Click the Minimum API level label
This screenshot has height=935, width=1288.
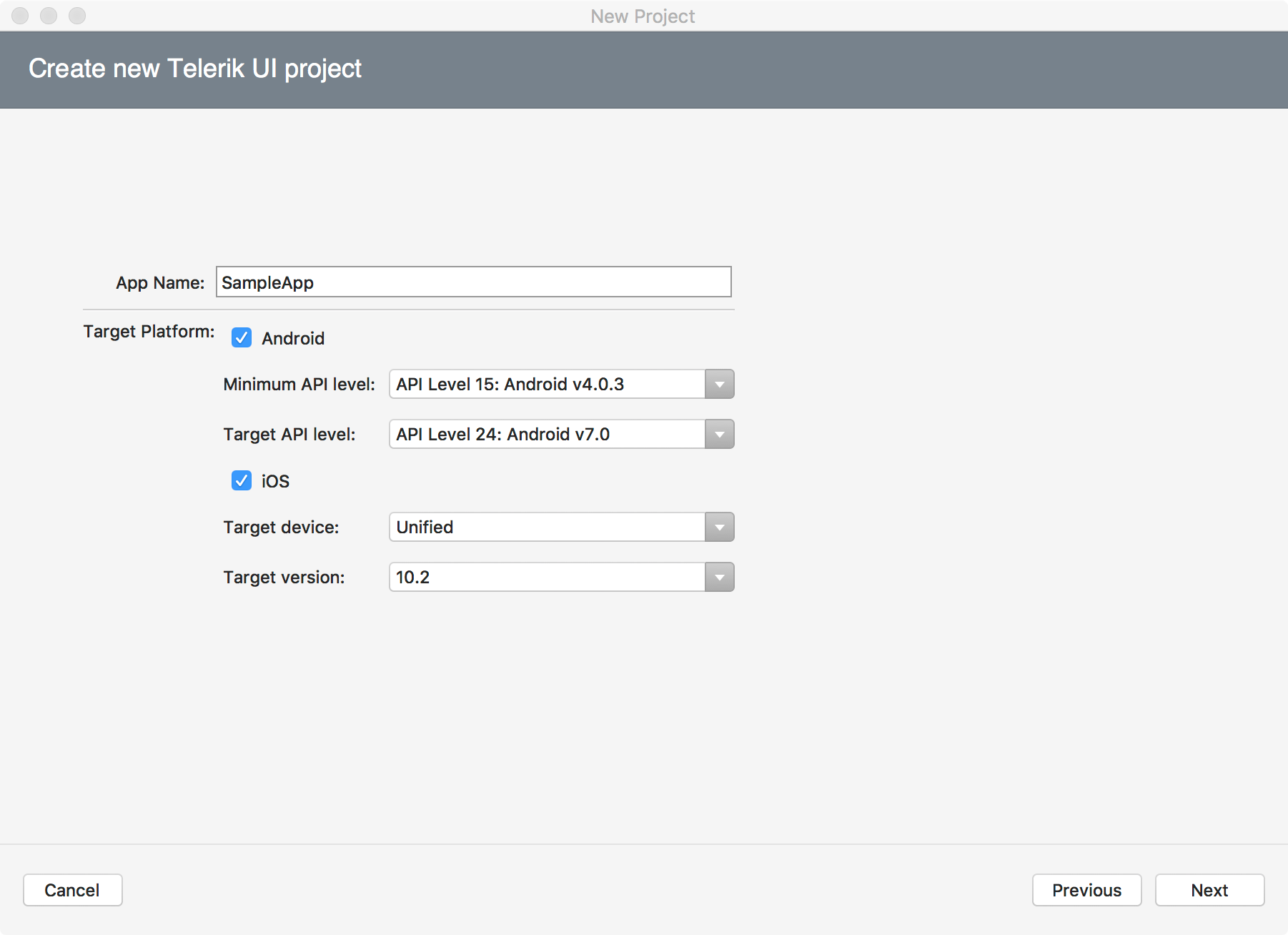299,385
